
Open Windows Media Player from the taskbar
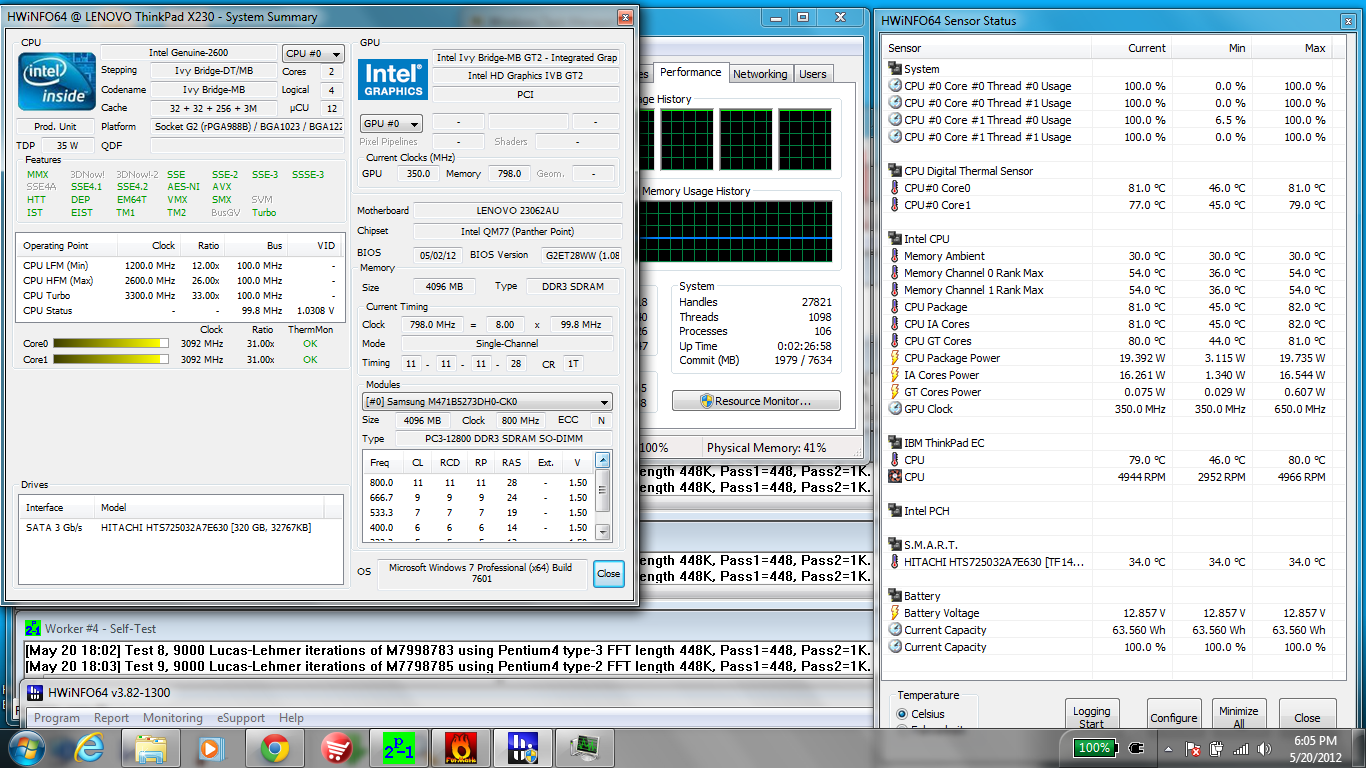213,747
